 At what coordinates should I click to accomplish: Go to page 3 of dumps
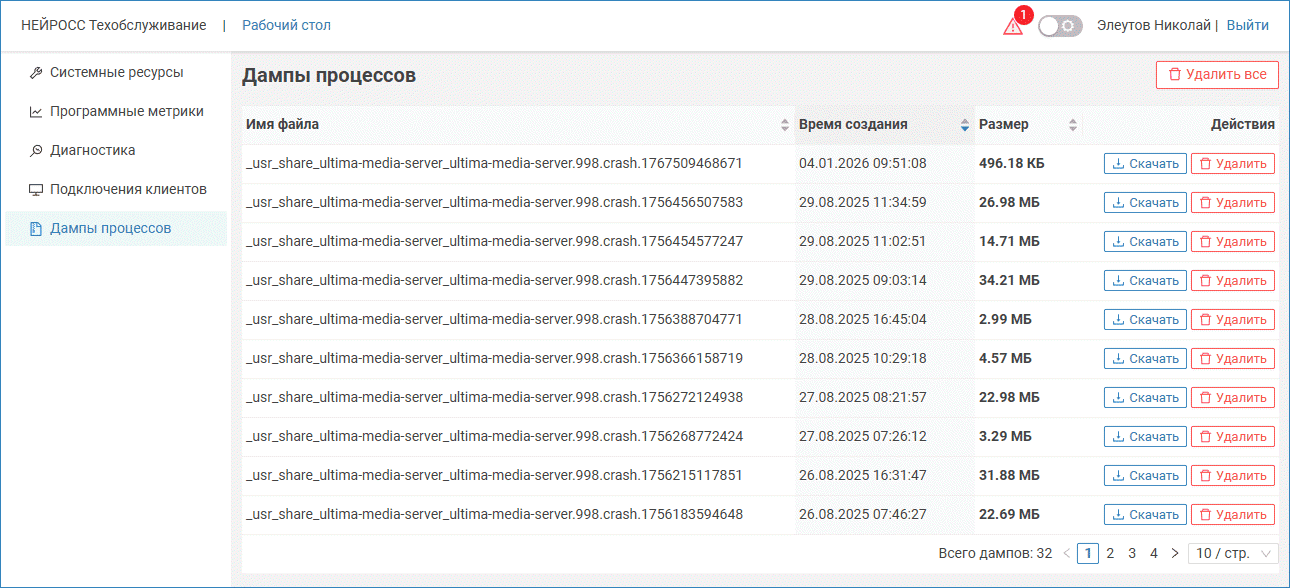1132,553
